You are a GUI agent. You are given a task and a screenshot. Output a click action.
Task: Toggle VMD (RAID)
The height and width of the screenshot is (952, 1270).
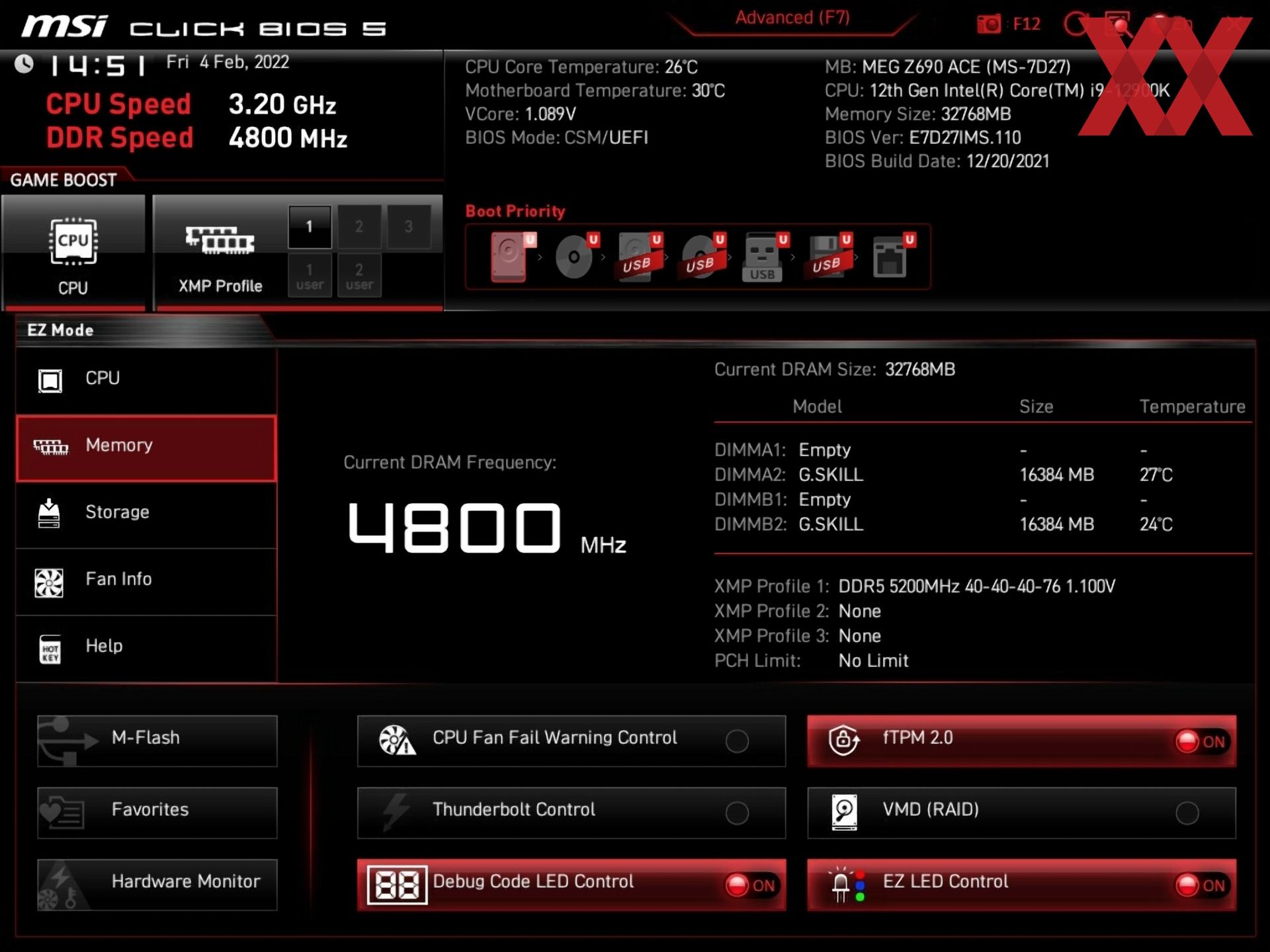[1021, 813]
